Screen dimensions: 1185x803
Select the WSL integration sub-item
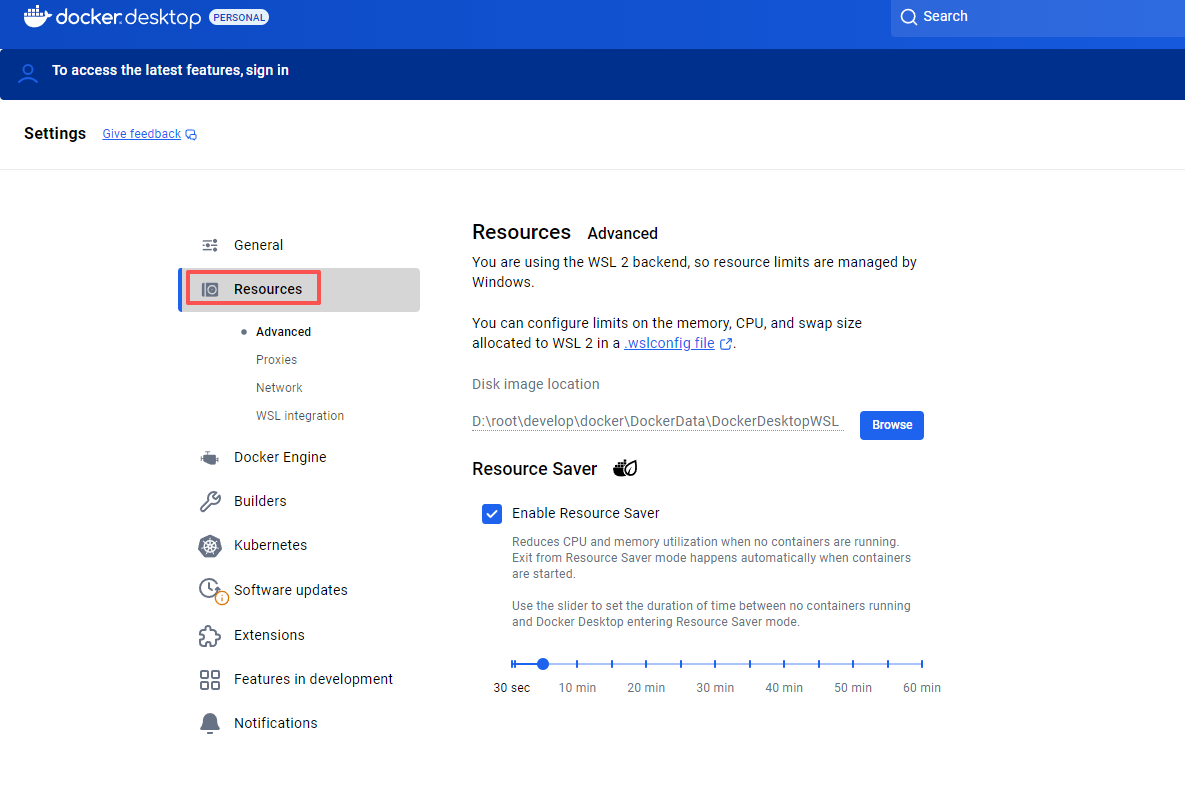pos(300,415)
